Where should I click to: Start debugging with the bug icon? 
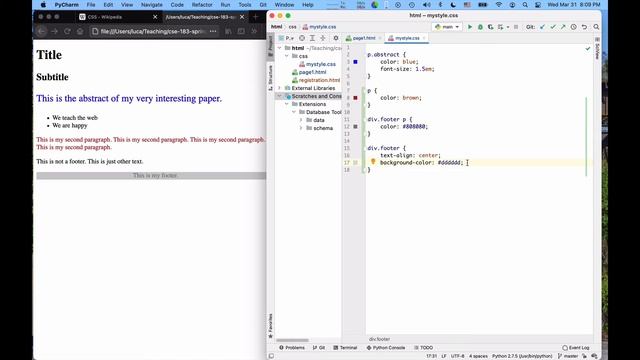pos(480,27)
